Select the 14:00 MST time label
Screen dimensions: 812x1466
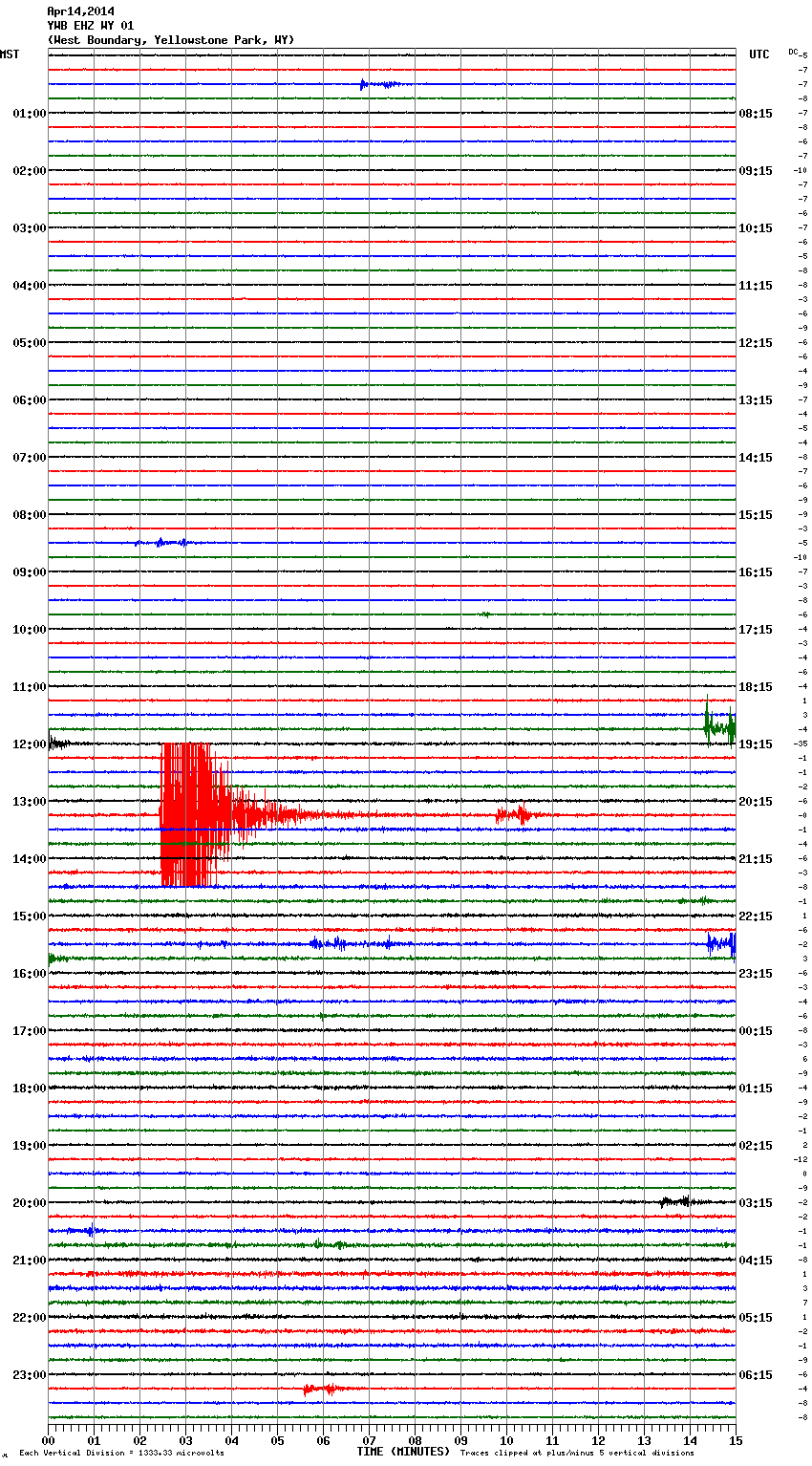[29, 859]
